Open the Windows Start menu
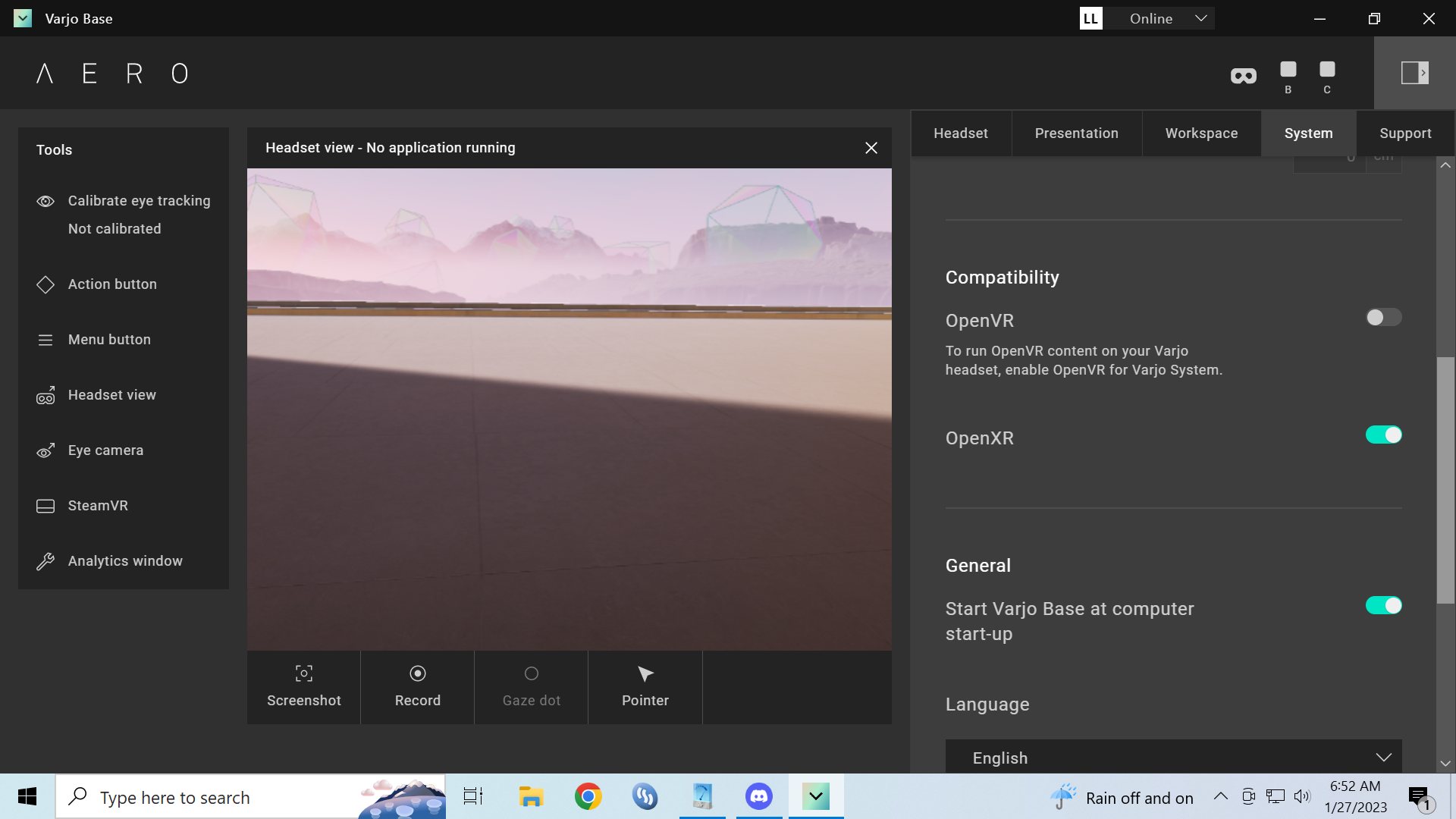 27,796
